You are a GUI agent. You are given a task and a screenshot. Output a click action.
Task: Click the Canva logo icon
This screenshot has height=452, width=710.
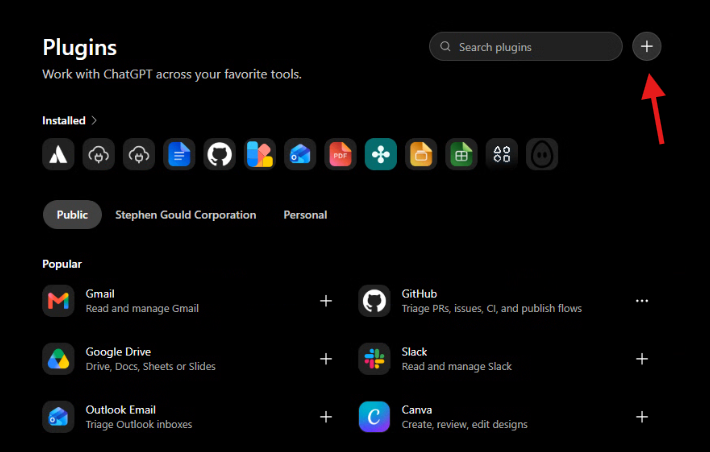pos(374,417)
